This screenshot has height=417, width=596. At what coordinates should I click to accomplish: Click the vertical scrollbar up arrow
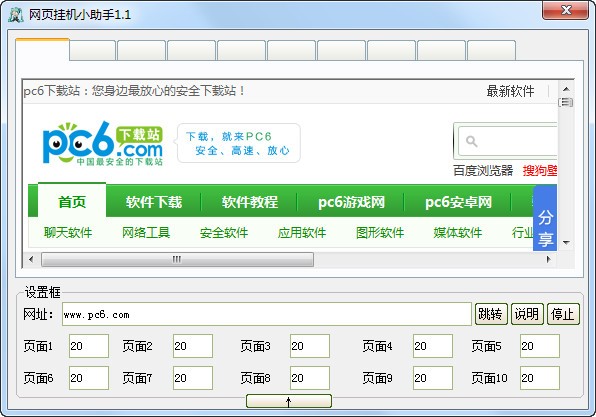(x=566, y=89)
